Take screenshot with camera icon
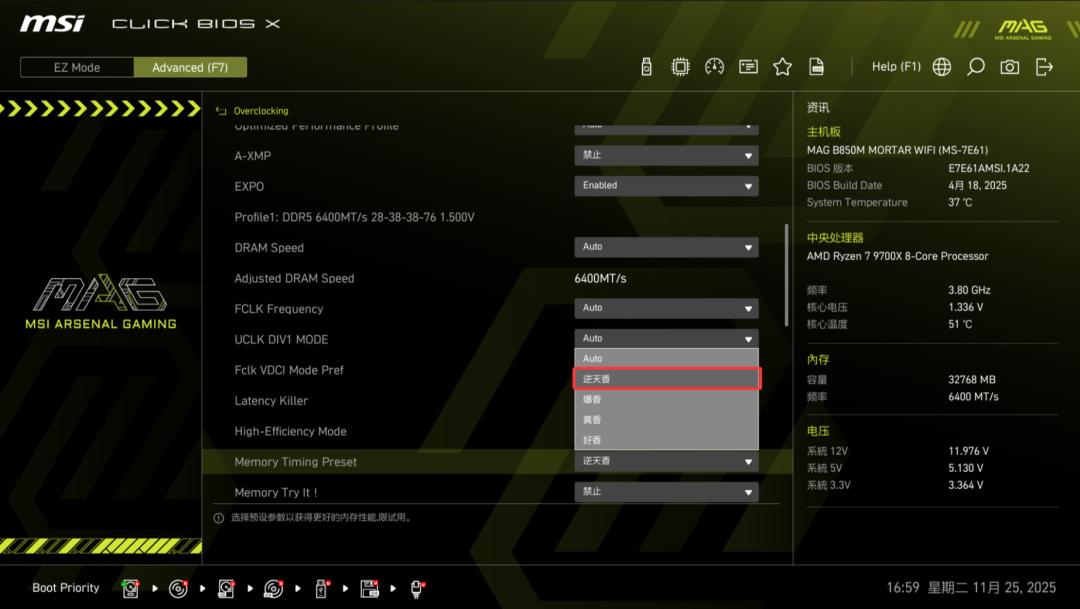The width and height of the screenshot is (1080, 609). [1010, 67]
